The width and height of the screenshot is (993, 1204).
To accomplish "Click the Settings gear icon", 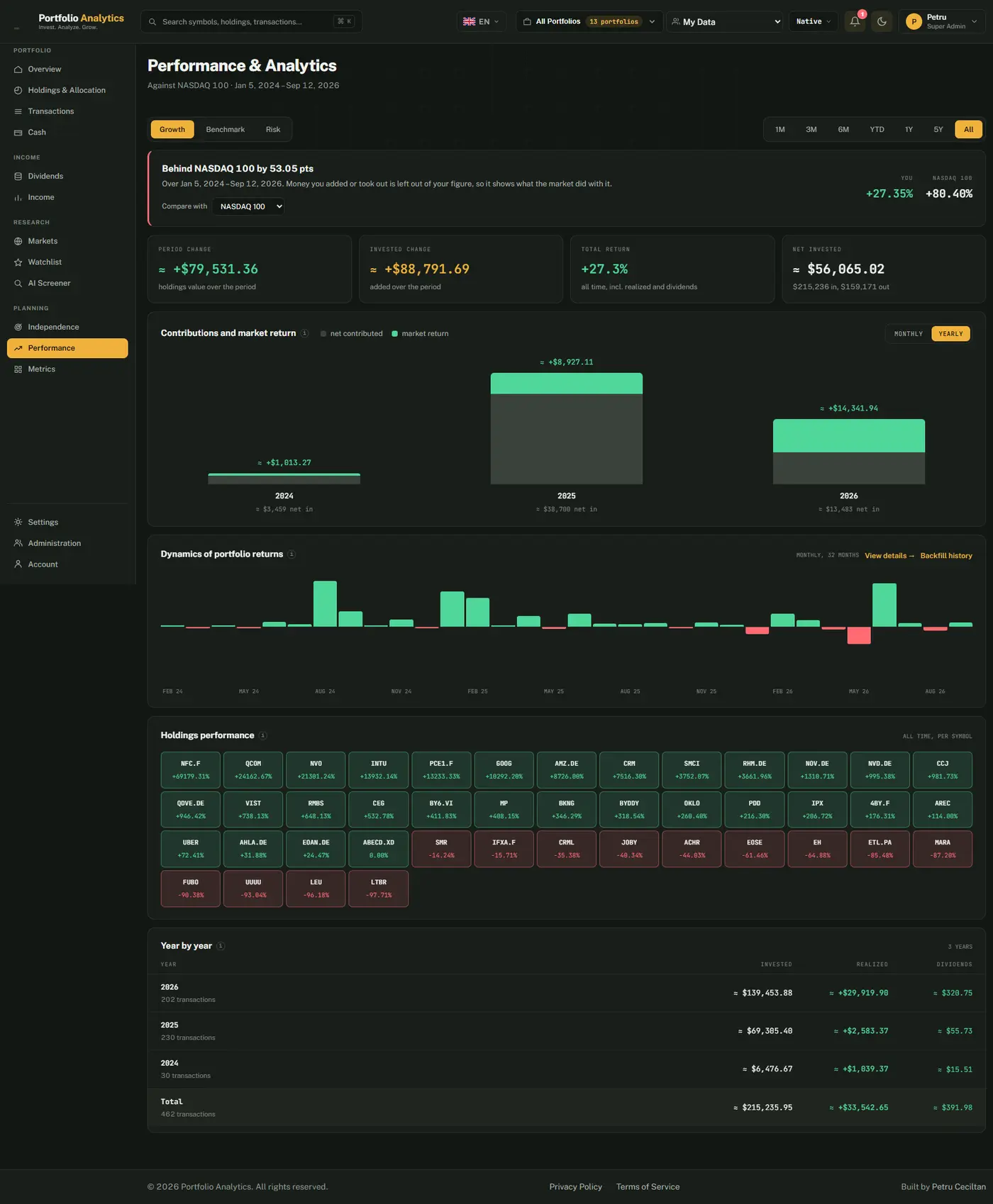I will (x=18, y=523).
